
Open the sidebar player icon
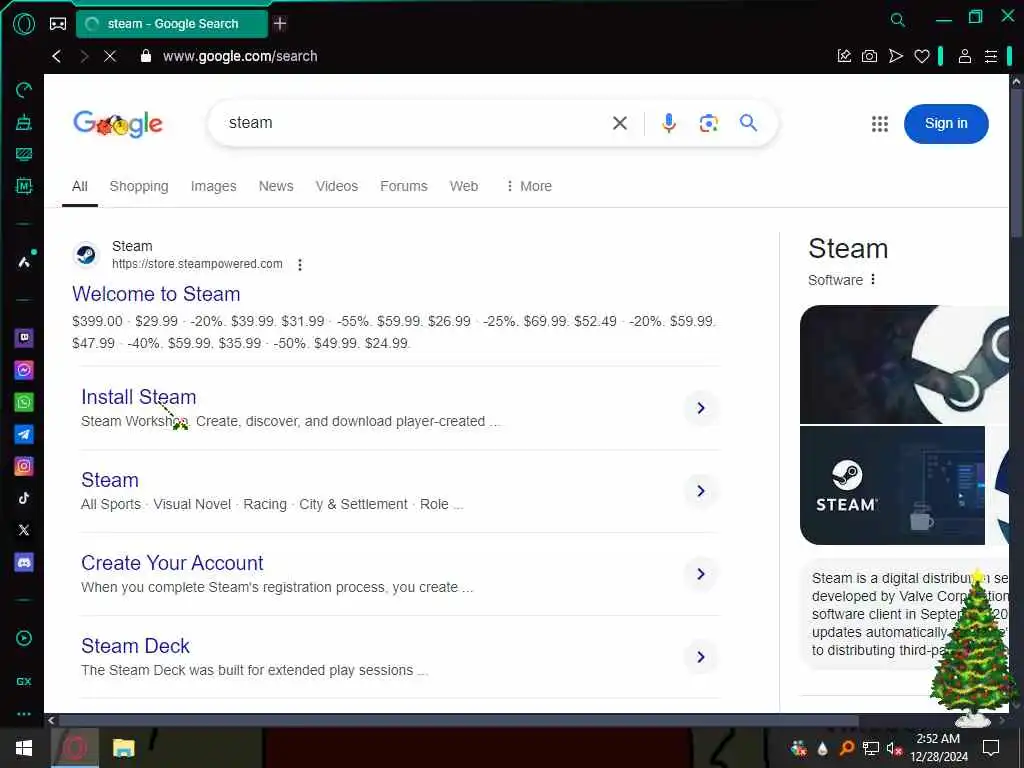(x=24, y=638)
